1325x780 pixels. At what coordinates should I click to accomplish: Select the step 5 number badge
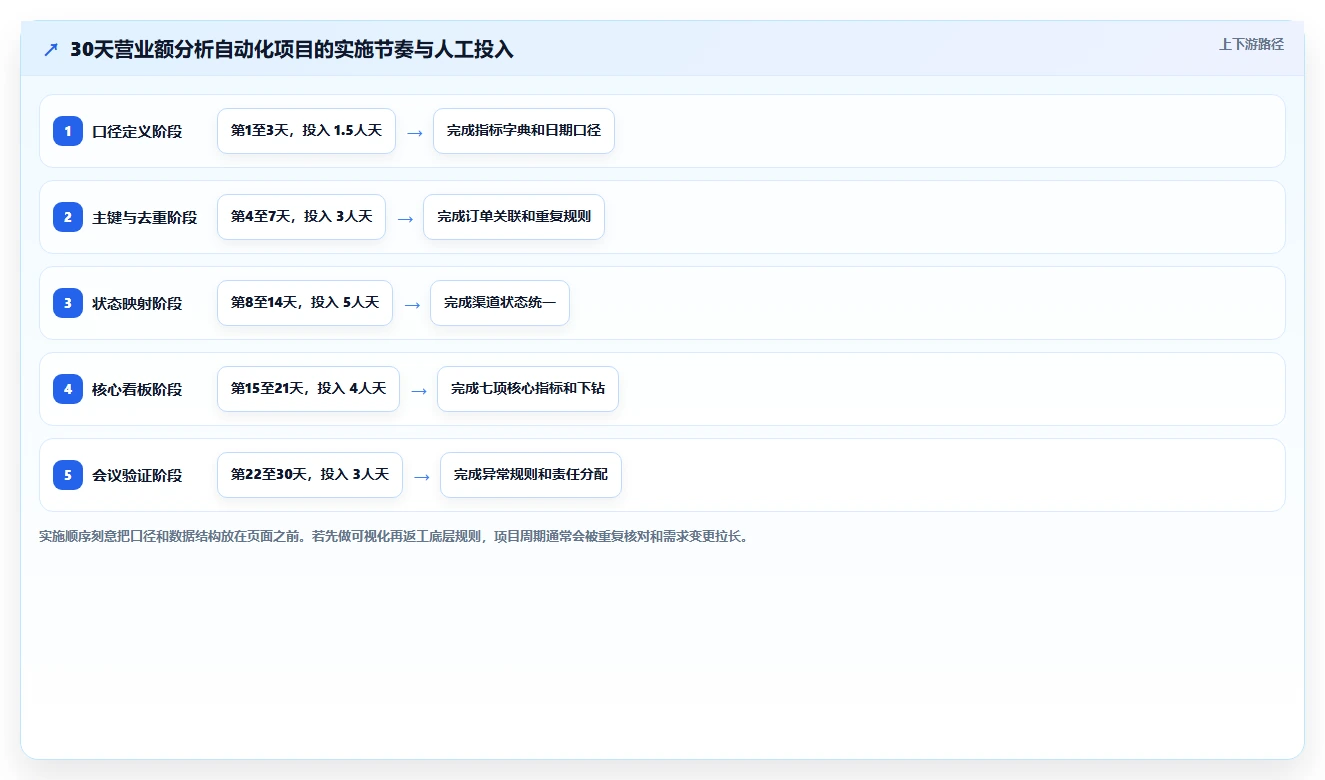coord(68,475)
